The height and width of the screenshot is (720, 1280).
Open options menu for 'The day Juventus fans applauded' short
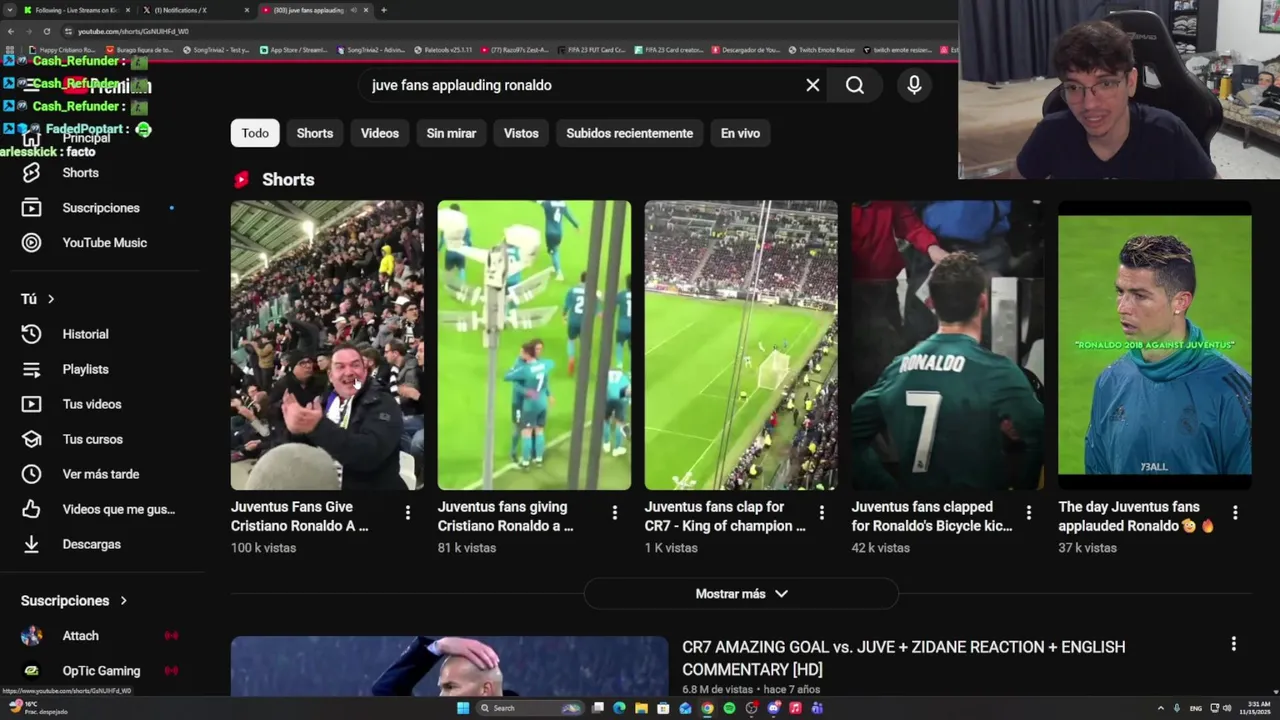coord(1235,513)
